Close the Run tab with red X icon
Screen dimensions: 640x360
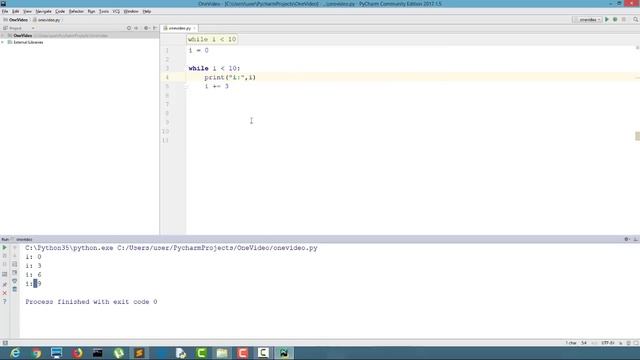(x=4, y=293)
